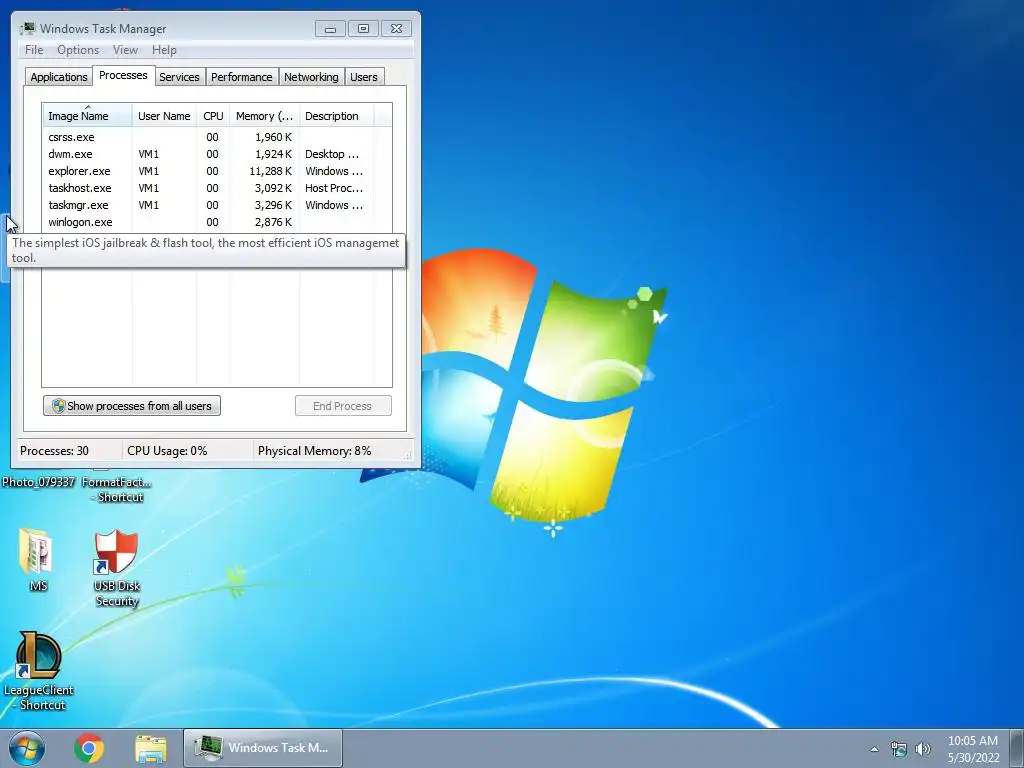The image size is (1024, 768).
Task: Close the Windows Task Manager window
Action: 396,29
